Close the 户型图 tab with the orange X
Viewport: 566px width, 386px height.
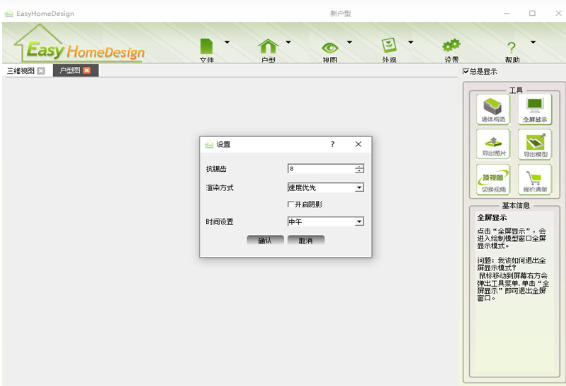(87, 70)
